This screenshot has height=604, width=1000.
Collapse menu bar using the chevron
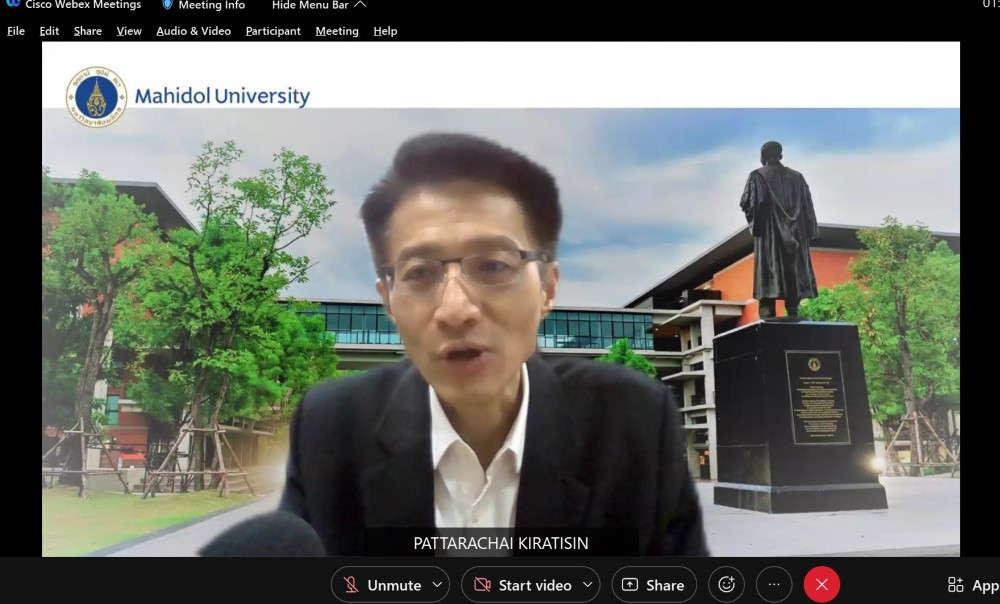pyautogui.click(x=360, y=5)
